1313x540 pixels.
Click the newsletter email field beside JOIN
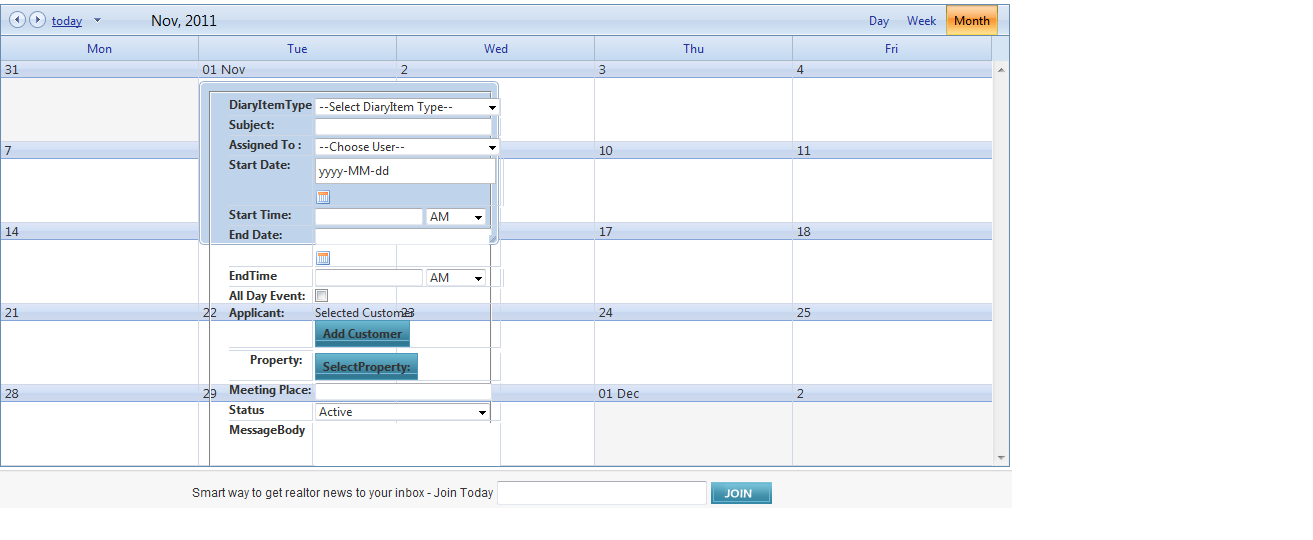[602, 493]
